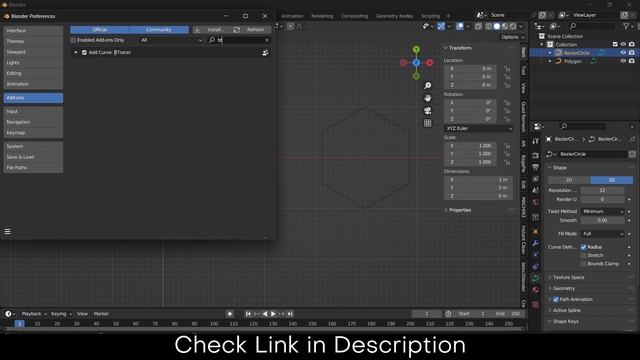The width and height of the screenshot is (640, 360).
Task: Open the Interface preferences section
Action: click(x=33, y=31)
